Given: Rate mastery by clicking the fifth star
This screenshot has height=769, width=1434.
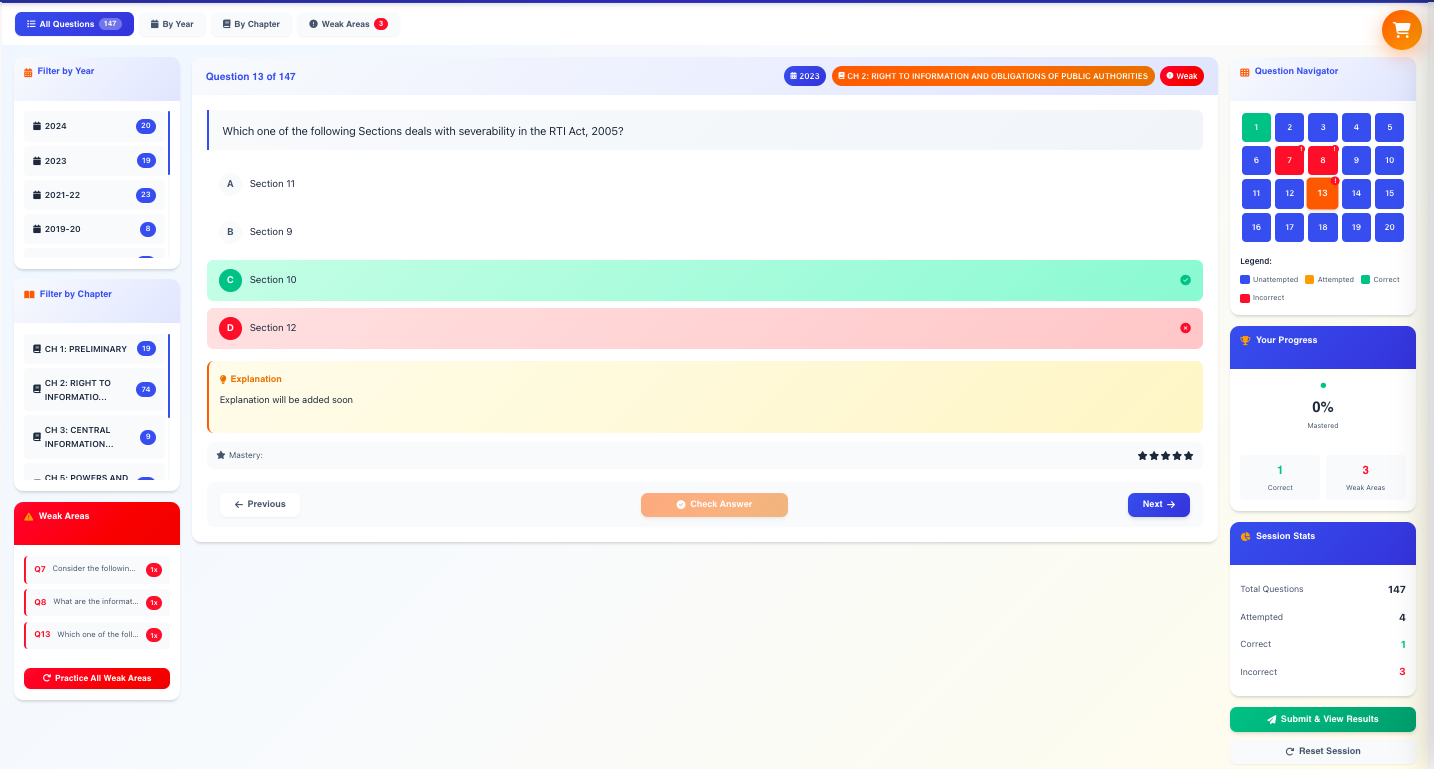Looking at the screenshot, I should [1188, 454].
